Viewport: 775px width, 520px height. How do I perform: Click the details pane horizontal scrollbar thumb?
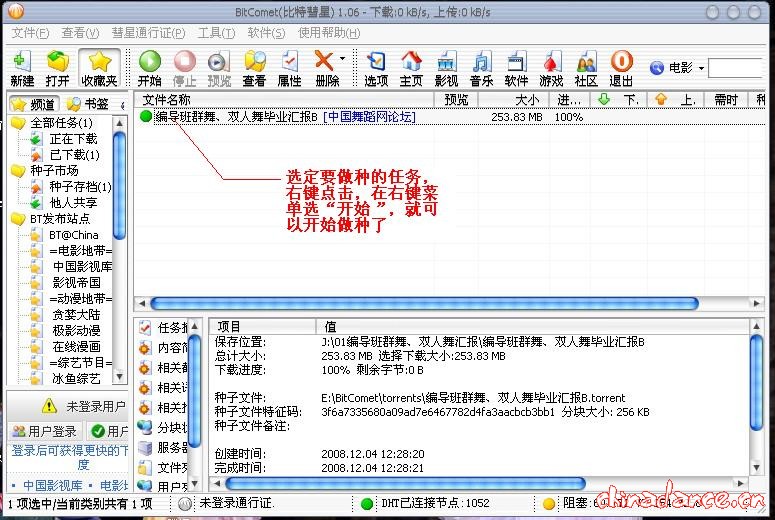click(x=405, y=483)
